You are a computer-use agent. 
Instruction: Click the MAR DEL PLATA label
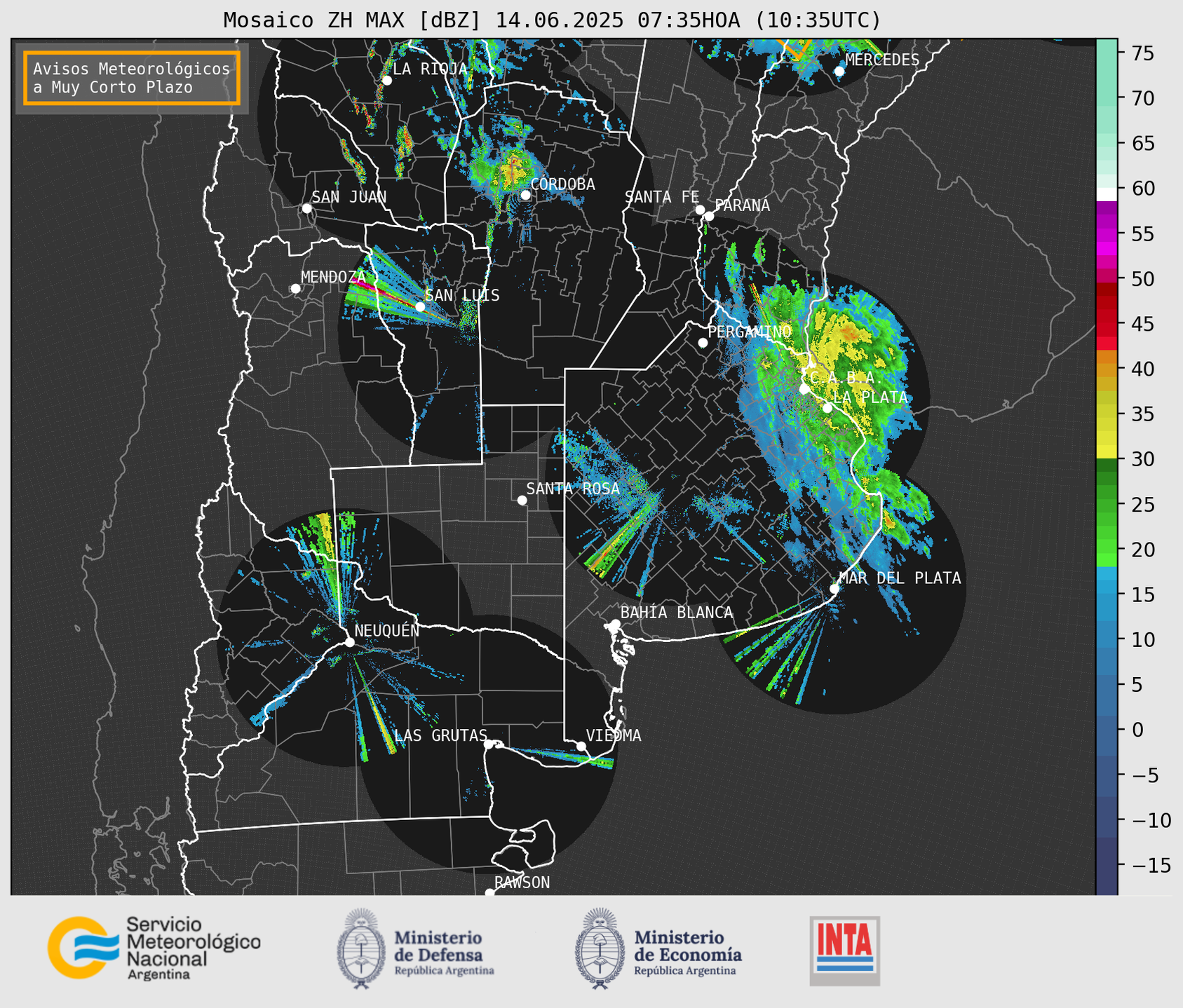[900, 578]
